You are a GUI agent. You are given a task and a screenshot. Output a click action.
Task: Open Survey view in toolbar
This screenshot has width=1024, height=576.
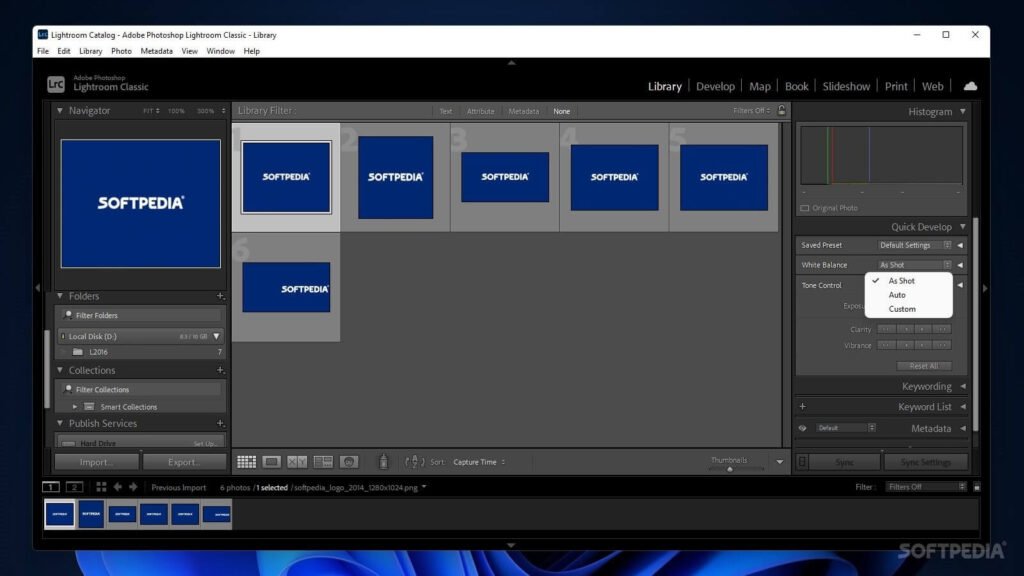[x=323, y=462]
